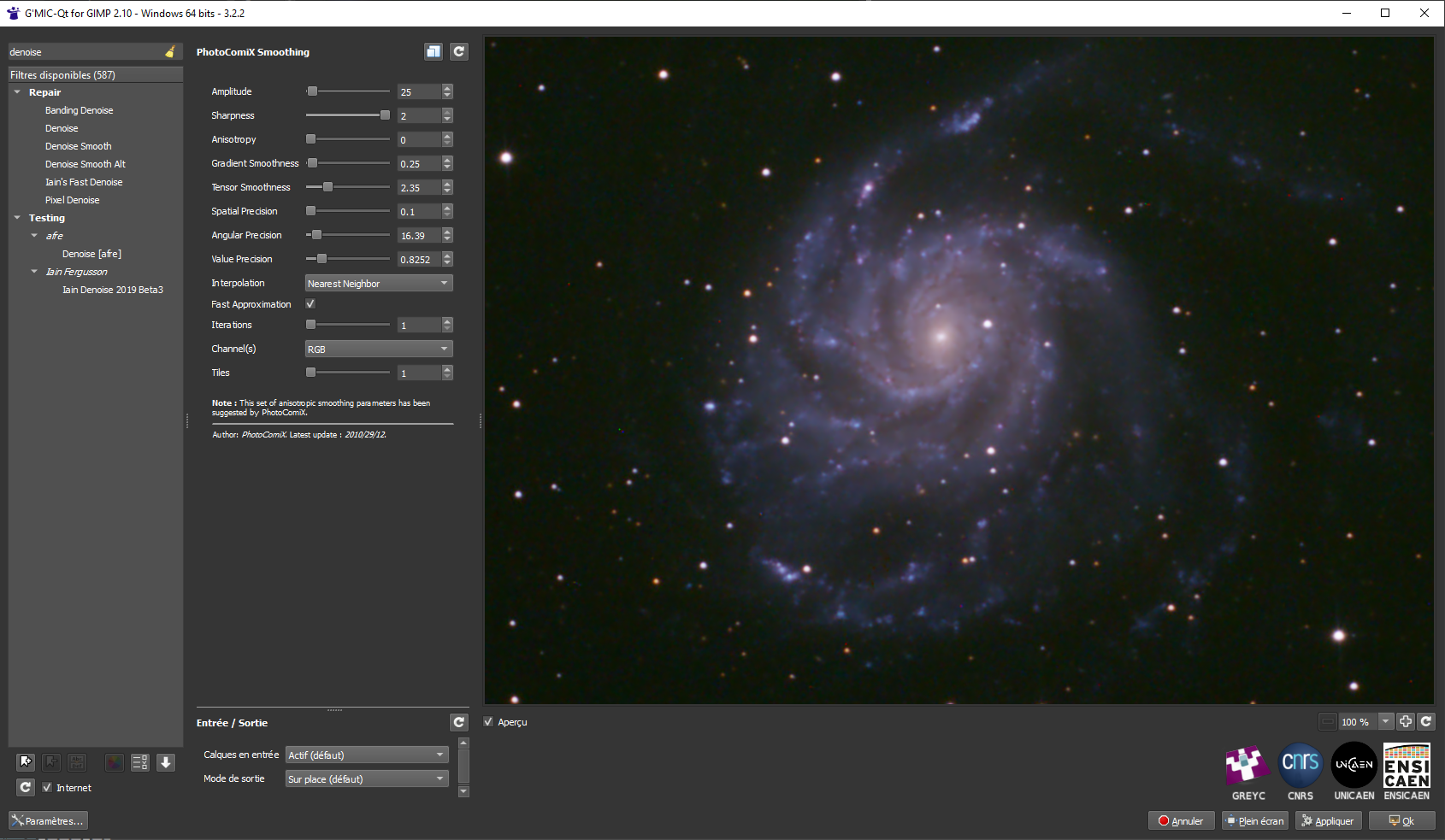This screenshot has width=1445, height=840.
Task: Reset PhotoComiX Smoothing parameters with the reload icon
Action: coord(459,52)
